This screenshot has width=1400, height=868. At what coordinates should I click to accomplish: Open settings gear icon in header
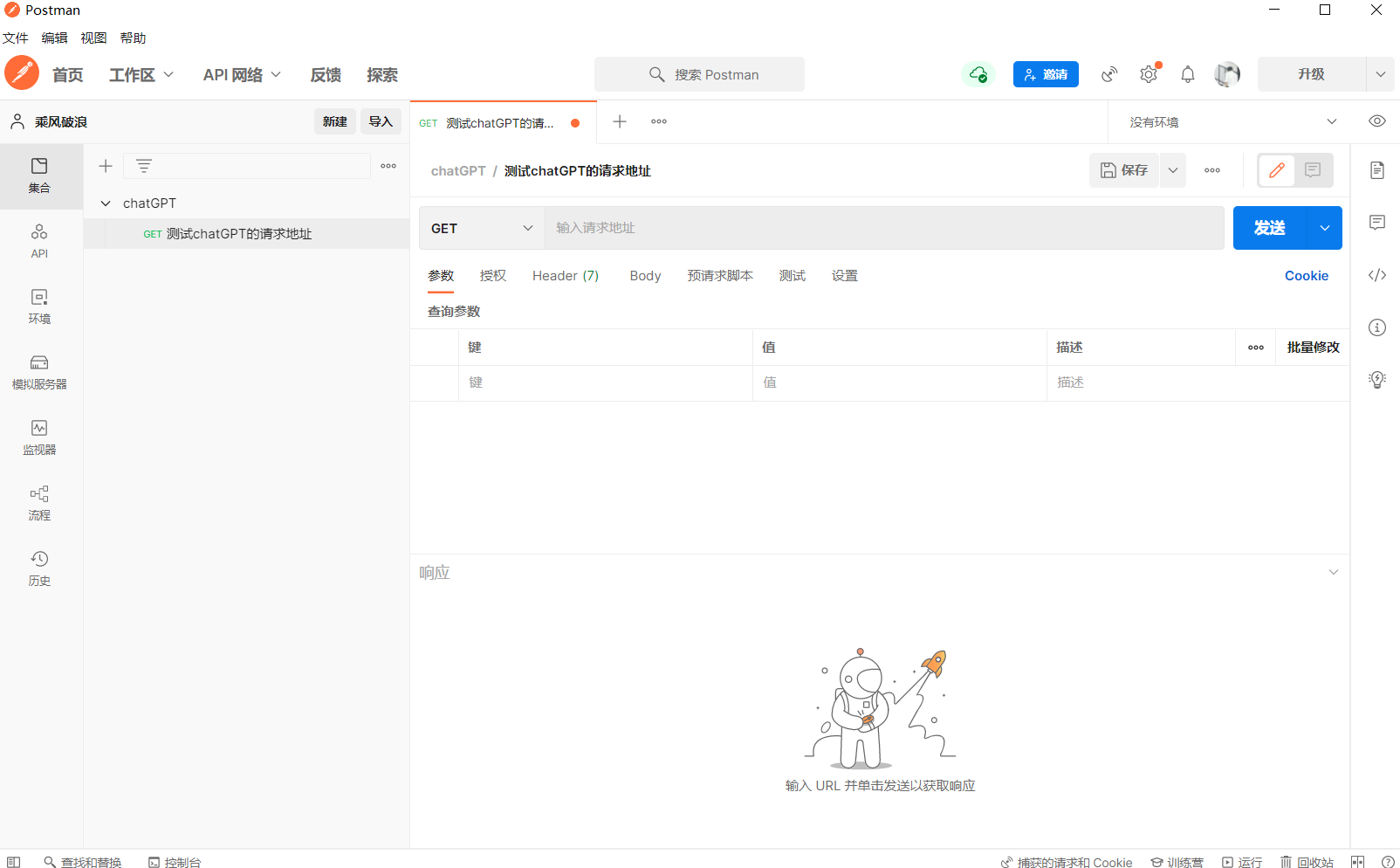[x=1149, y=74]
